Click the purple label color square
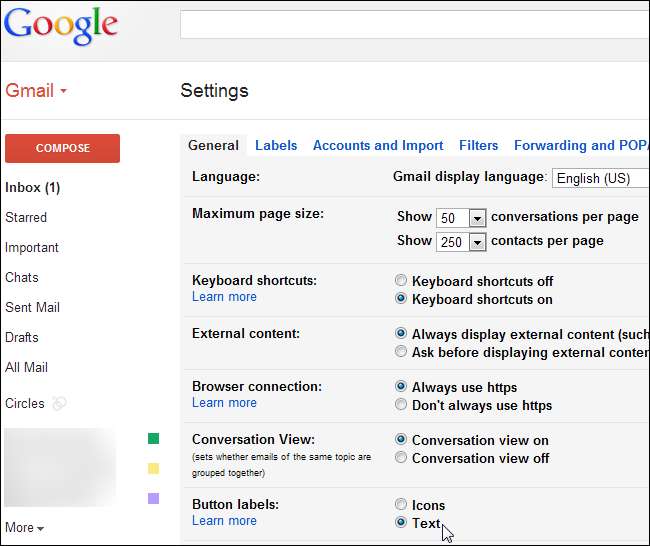The height and width of the screenshot is (546, 650). point(153,498)
